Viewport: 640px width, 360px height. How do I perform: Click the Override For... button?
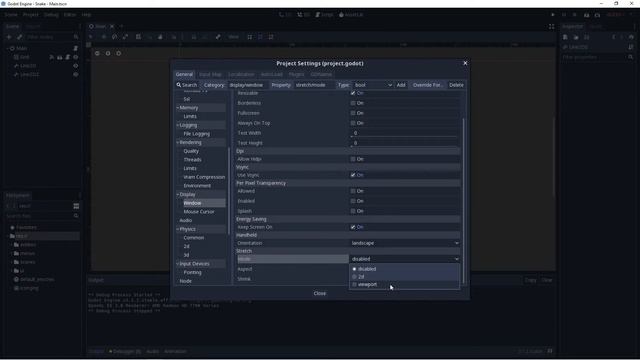coord(427,85)
